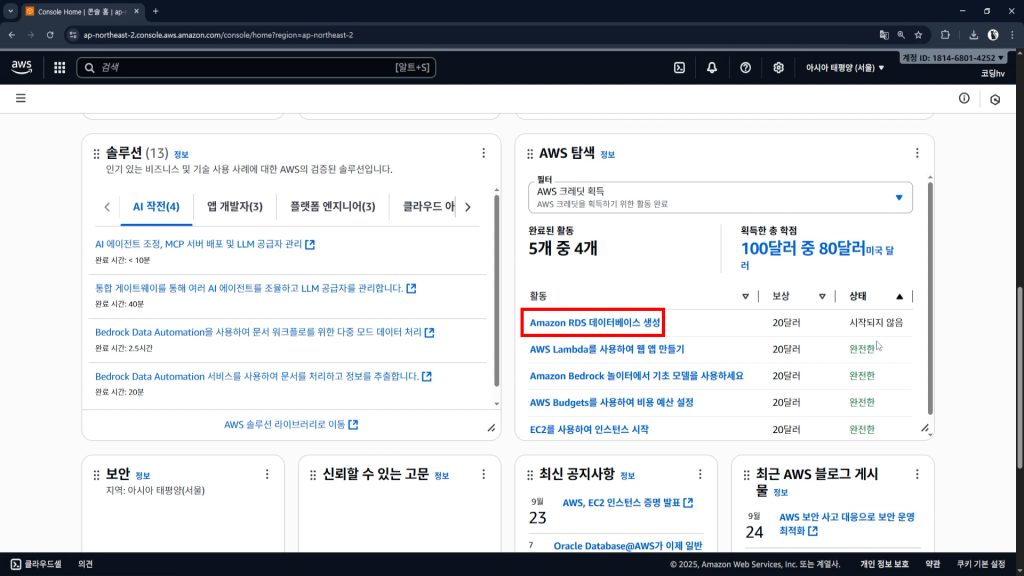The height and width of the screenshot is (576, 1024).
Task: Open browser downloads icon
Action: [x=973, y=35]
